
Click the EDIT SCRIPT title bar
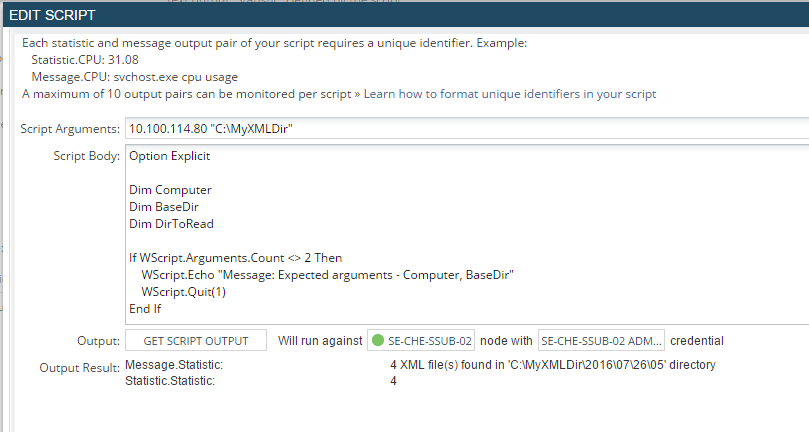pos(400,16)
